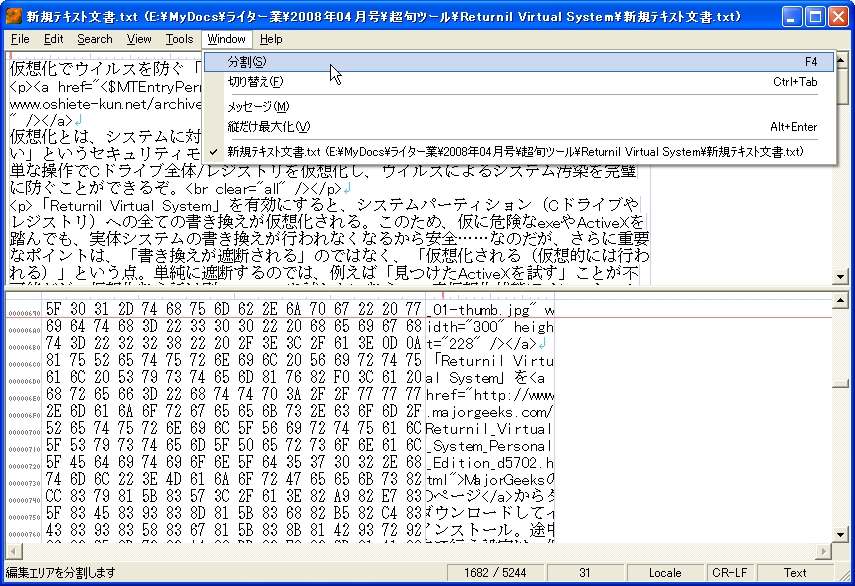Click decoded text '_System_Personal'
Screen dimensions: 855x586
coord(490,446)
